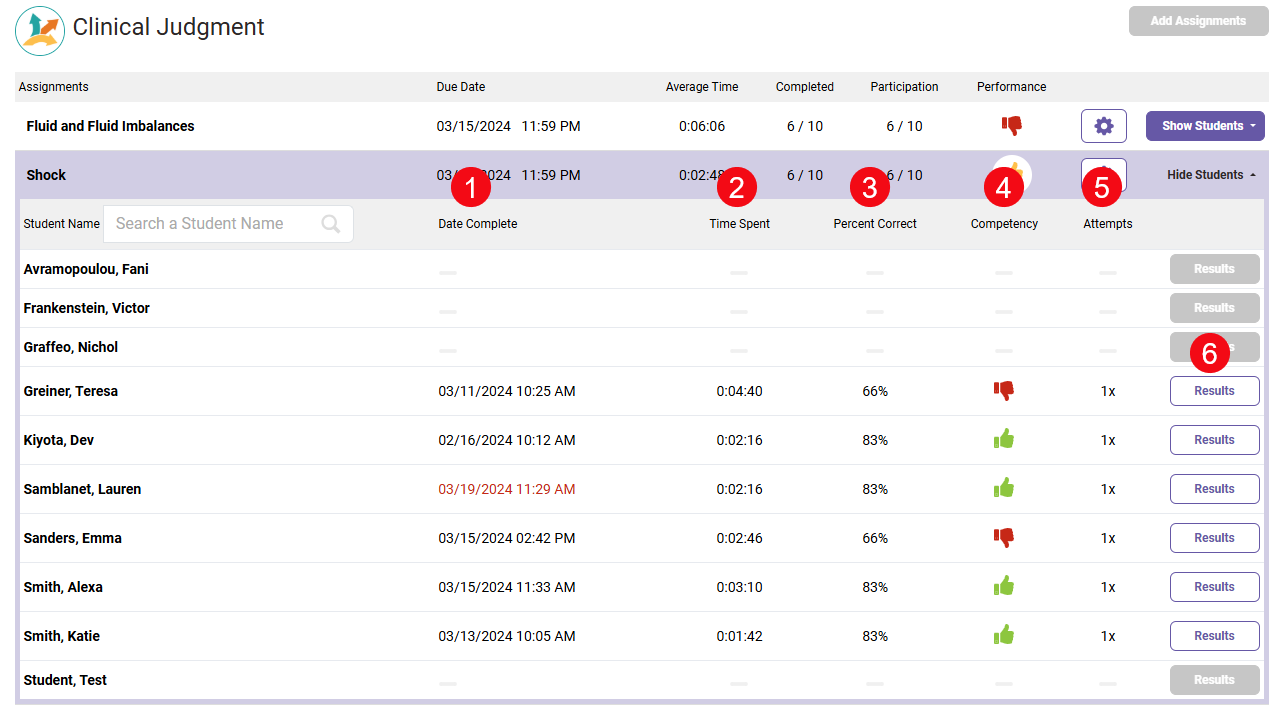
Task: Select the green thumbs-up icon for Smith, Katie
Action: [x=1004, y=635]
